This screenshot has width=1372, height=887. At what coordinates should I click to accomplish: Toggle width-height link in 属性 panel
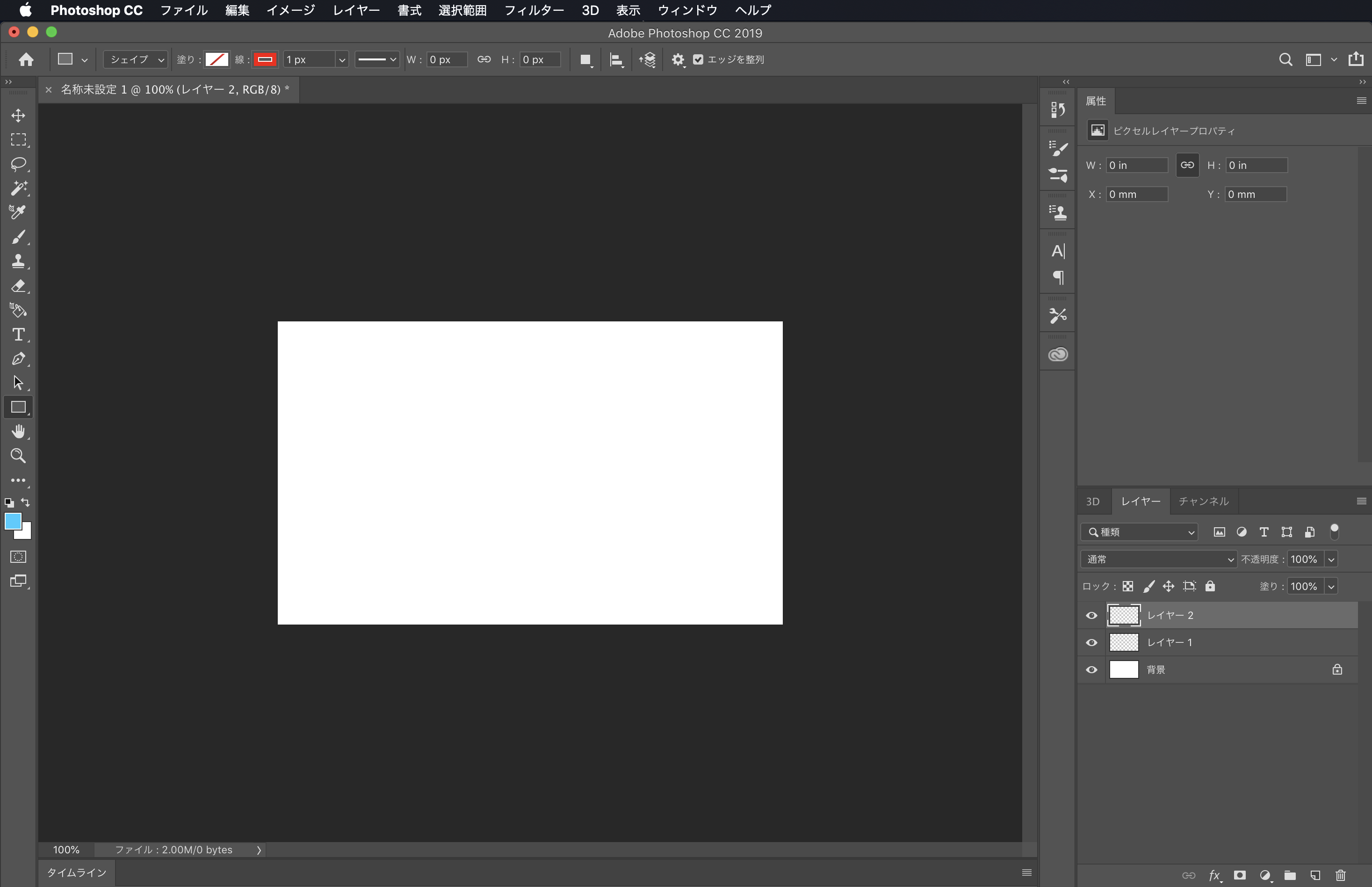[x=1187, y=165]
